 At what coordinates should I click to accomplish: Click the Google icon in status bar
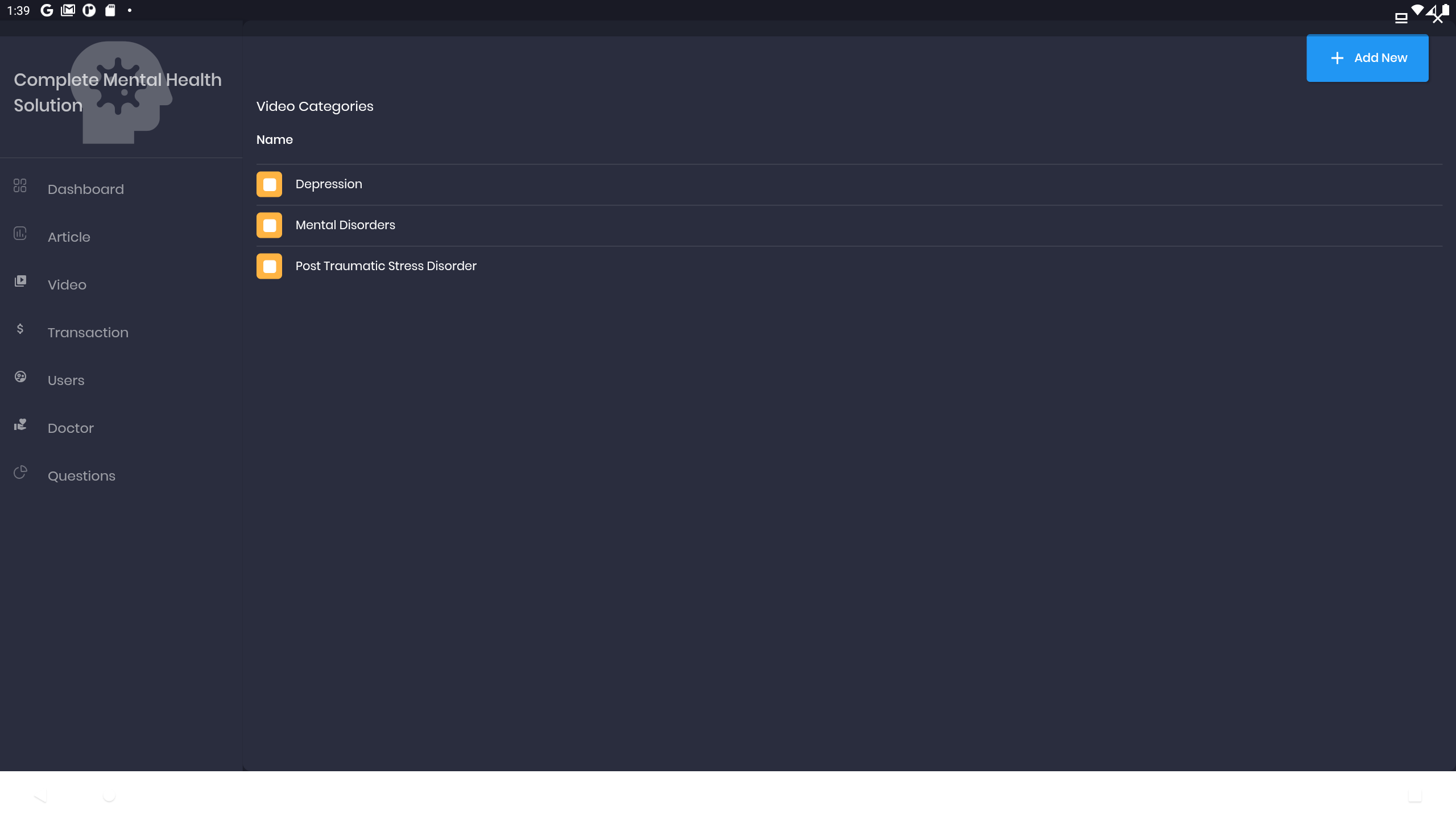(x=47, y=10)
